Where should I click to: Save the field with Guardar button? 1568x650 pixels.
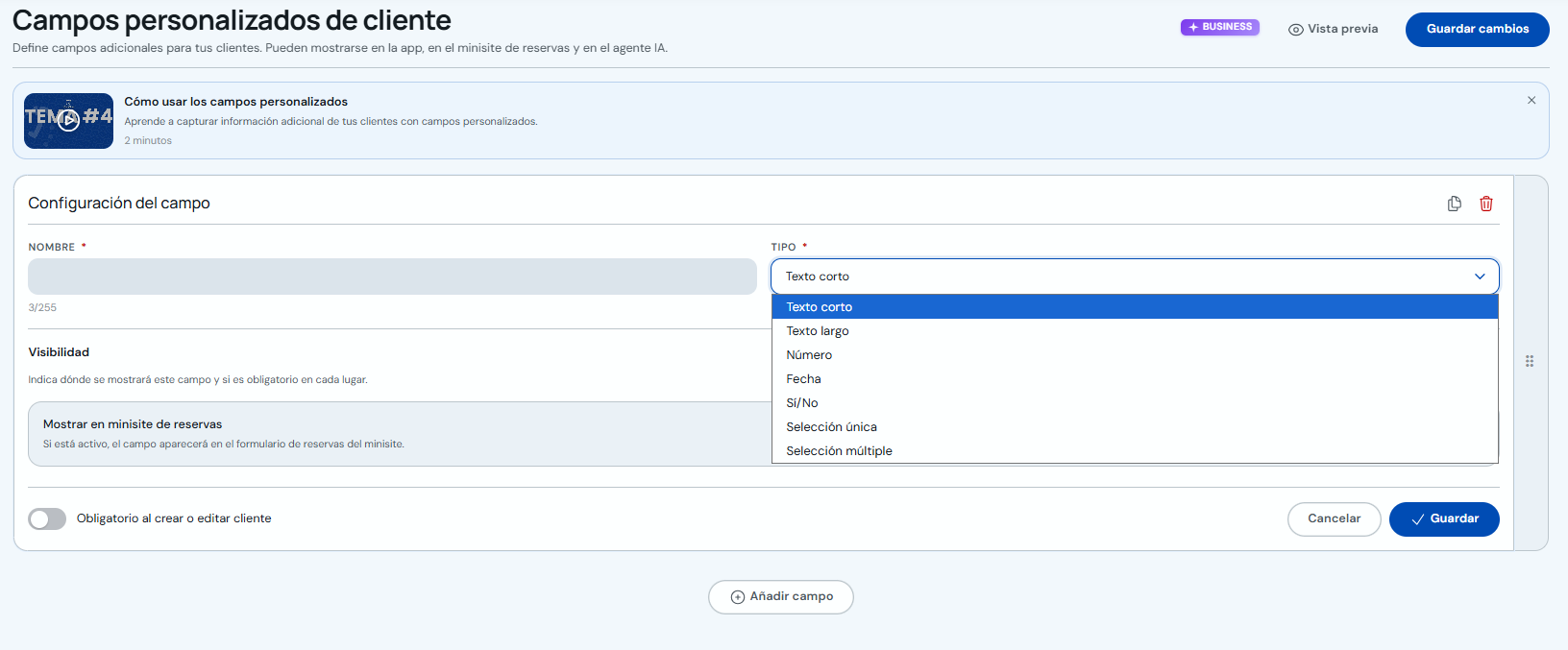point(1444,519)
